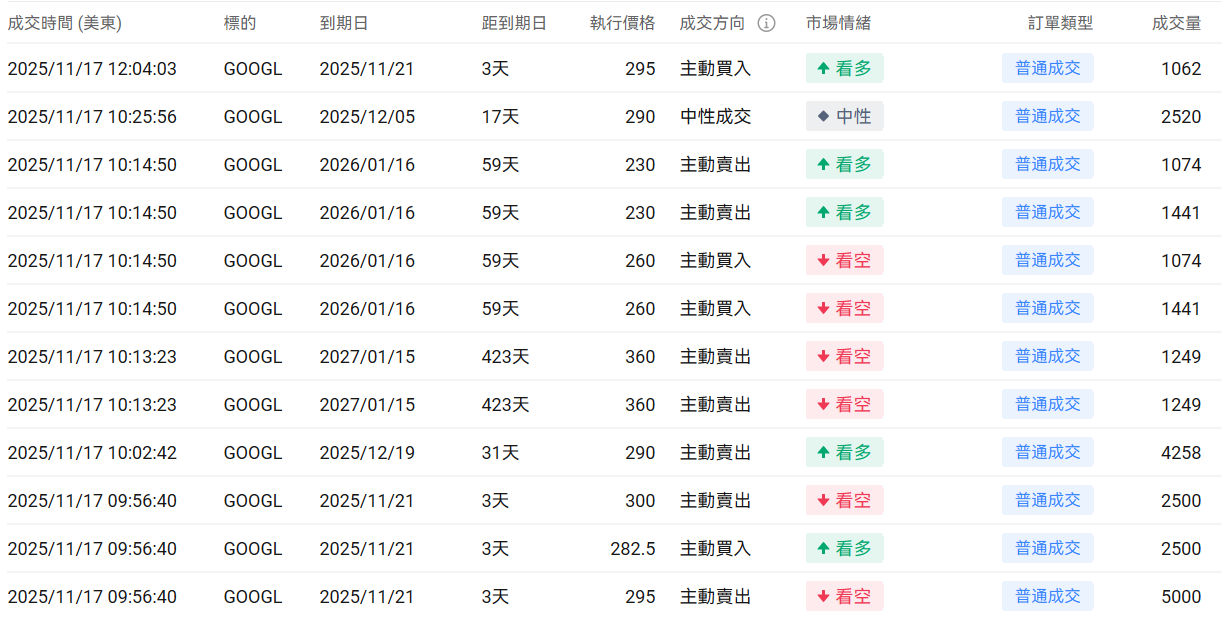Click the red down arrow in the 5000 volume row
Viewport: 1222px width, 618px height.
tap(823, 597)
